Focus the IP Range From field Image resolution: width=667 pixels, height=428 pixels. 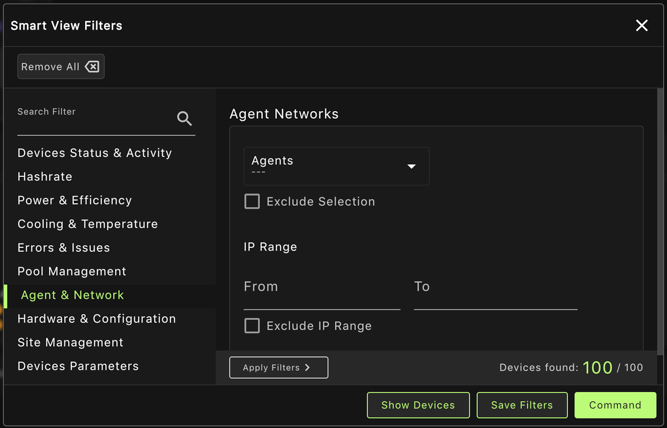pos(321,288)
